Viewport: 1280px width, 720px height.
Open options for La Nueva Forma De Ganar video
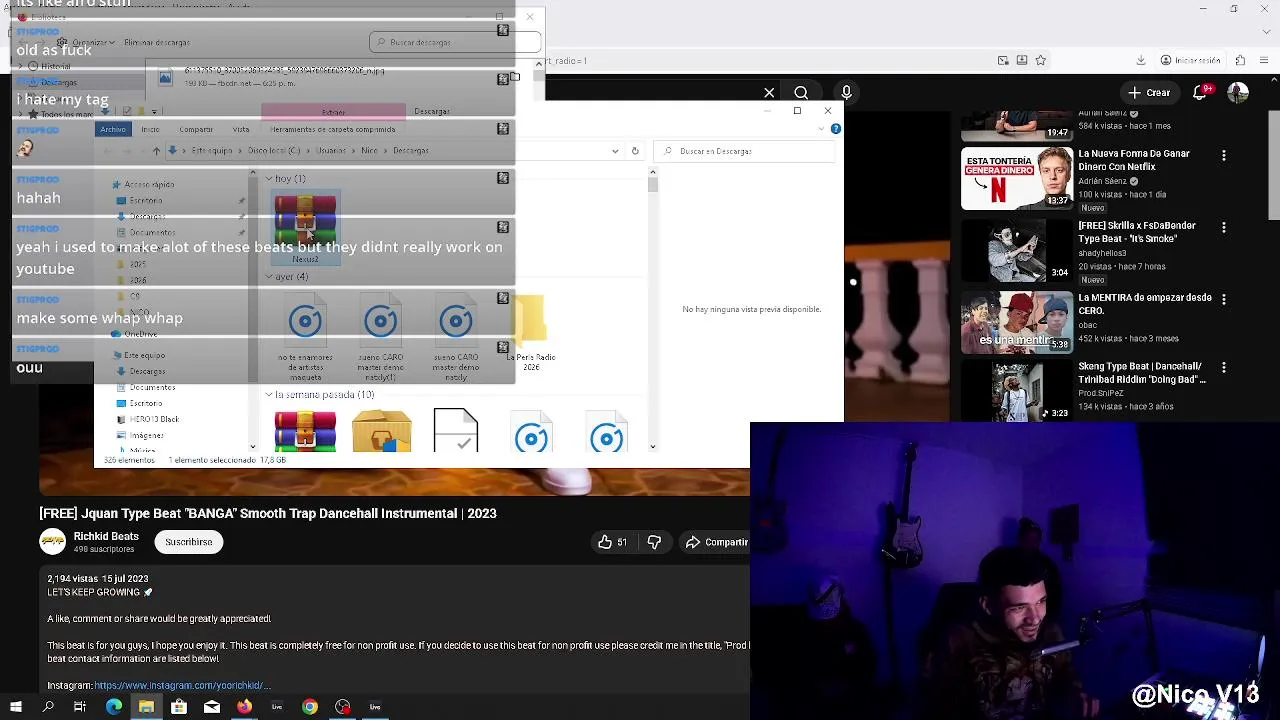coord(1224,156)
